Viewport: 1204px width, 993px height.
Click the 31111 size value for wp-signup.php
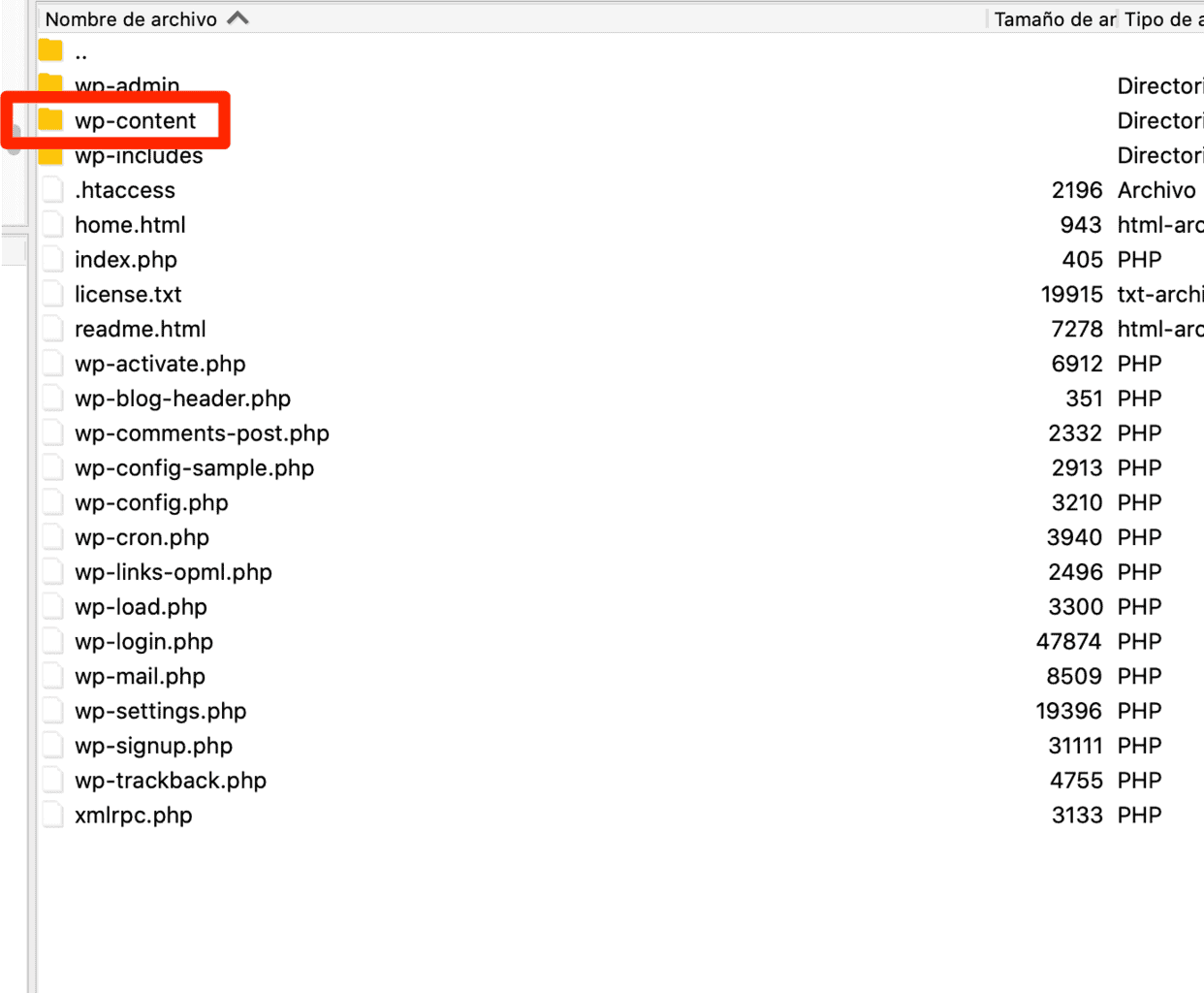coord(1075,746)
